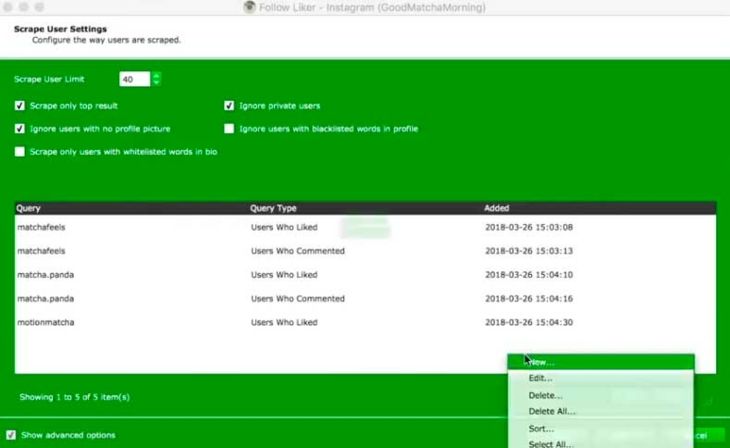Choose Sort... in the context menu
Screen dimensions: 730x448
(x=601, y=428)
